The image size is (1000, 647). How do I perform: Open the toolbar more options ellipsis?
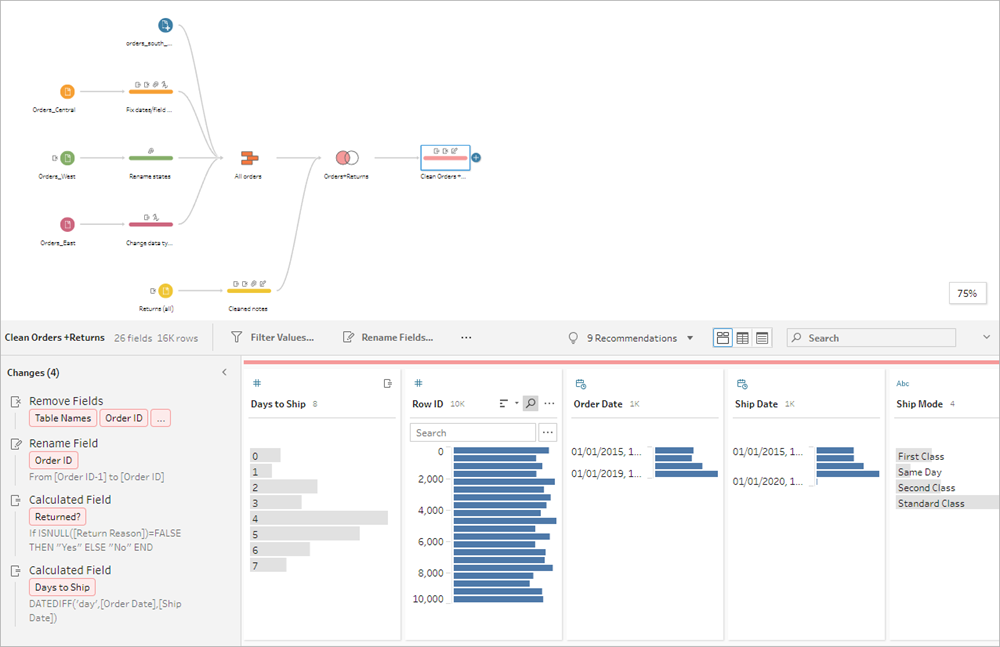tap(466, 338)
